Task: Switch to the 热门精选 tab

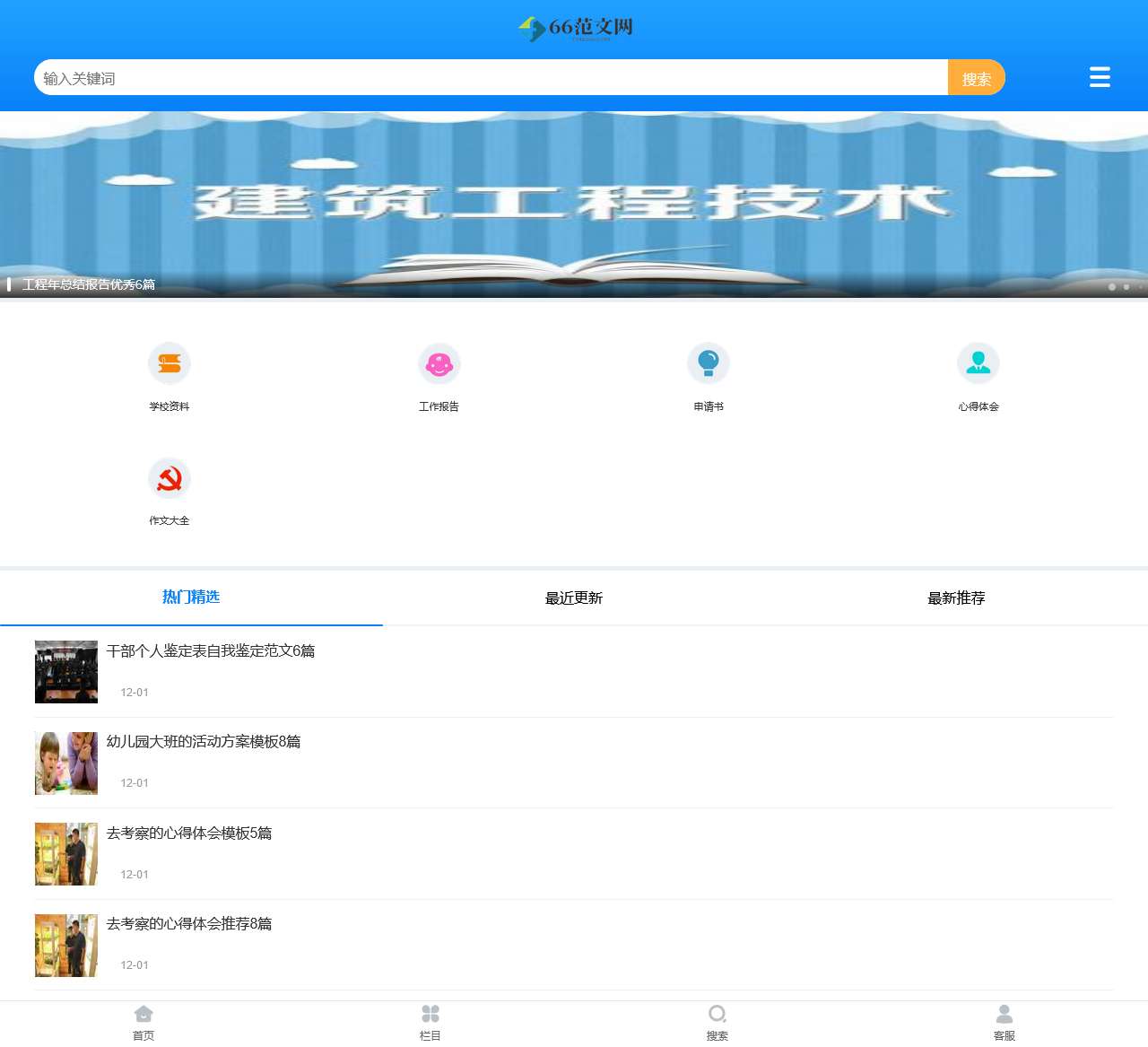Action: pos(191,598)
